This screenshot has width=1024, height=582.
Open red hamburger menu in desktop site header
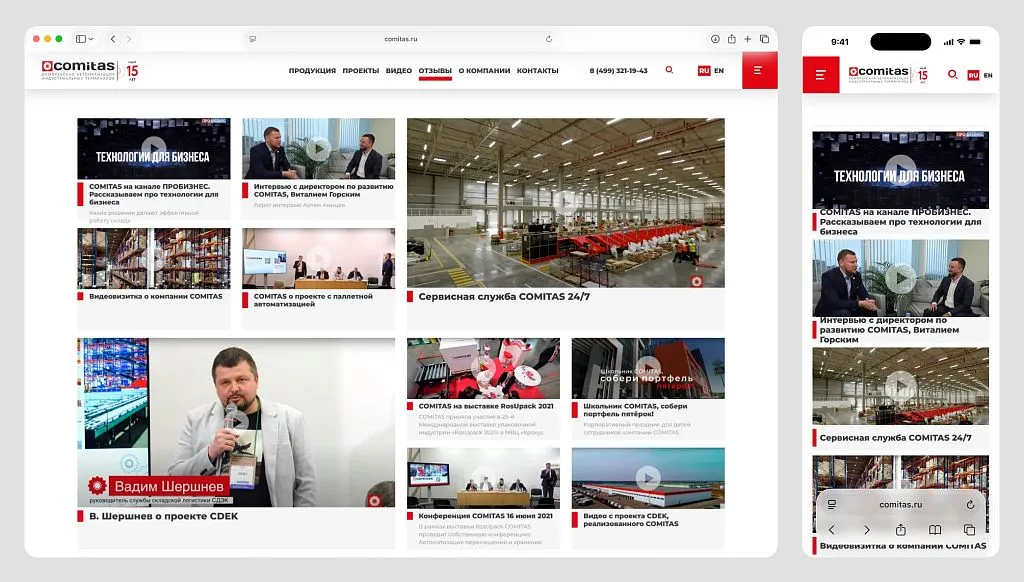tap(759, 70)
